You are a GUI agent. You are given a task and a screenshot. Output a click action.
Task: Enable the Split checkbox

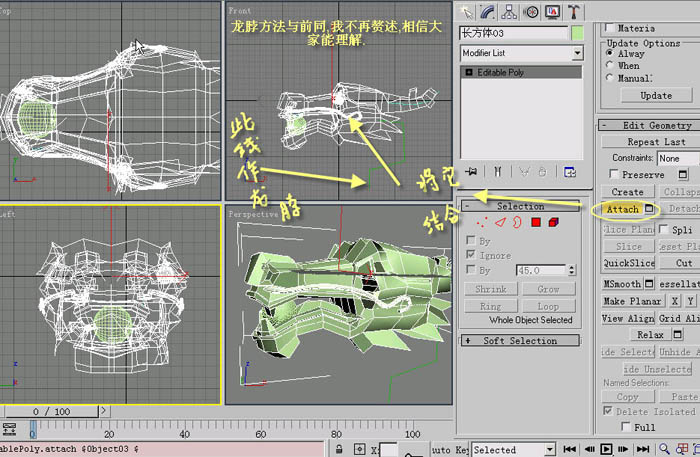coord(664,229)
